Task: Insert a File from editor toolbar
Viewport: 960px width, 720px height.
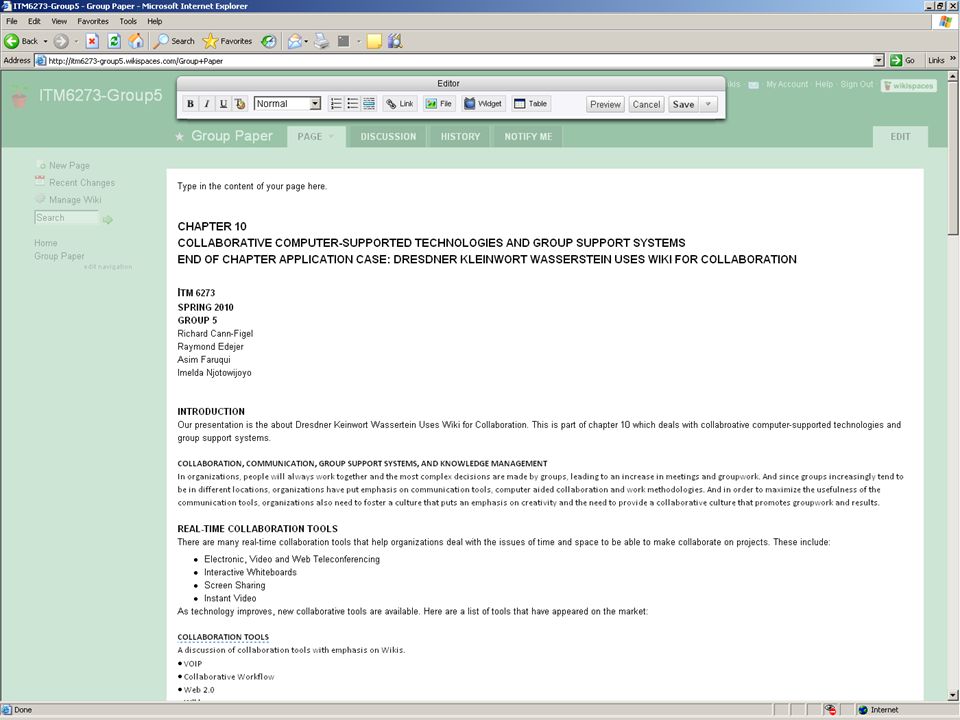Action: 439,103
